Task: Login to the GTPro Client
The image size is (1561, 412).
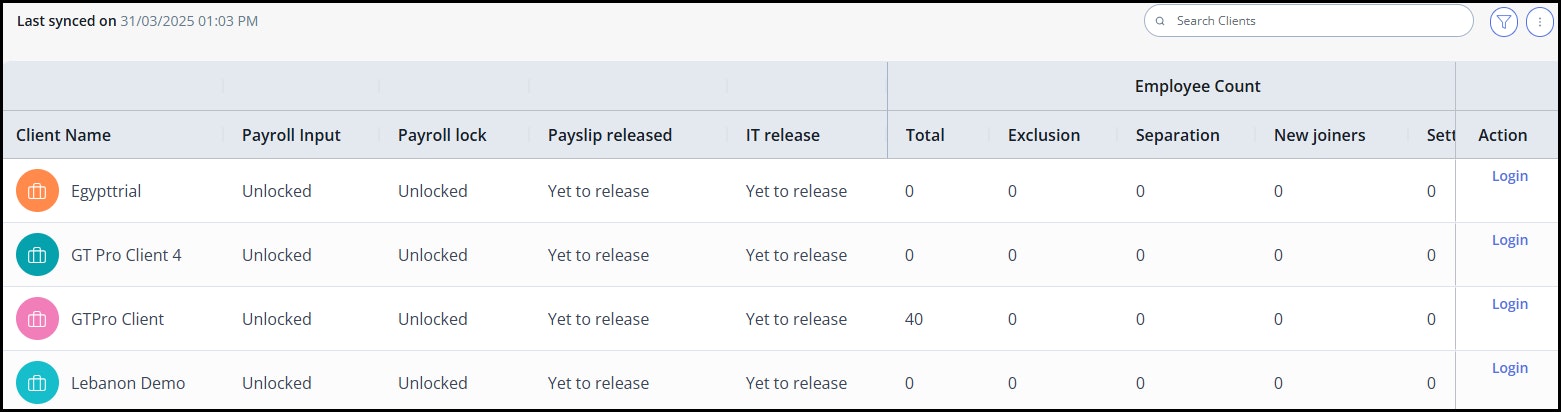Action: tap(1509, 304)
